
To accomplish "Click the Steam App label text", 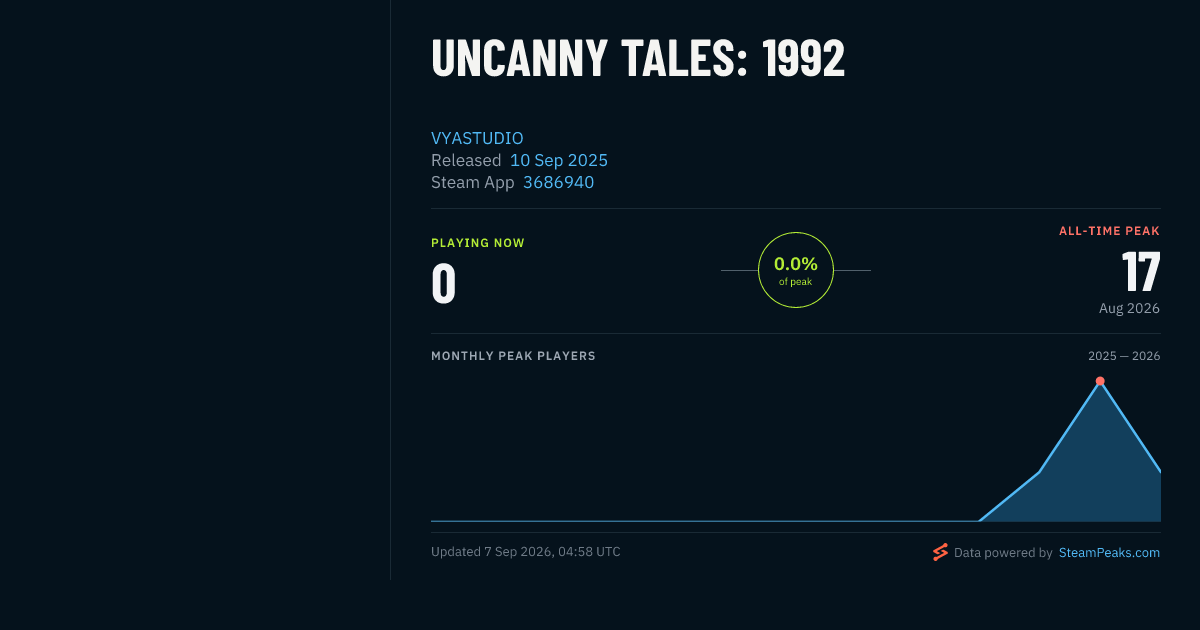I will click(x=473, y=182).
